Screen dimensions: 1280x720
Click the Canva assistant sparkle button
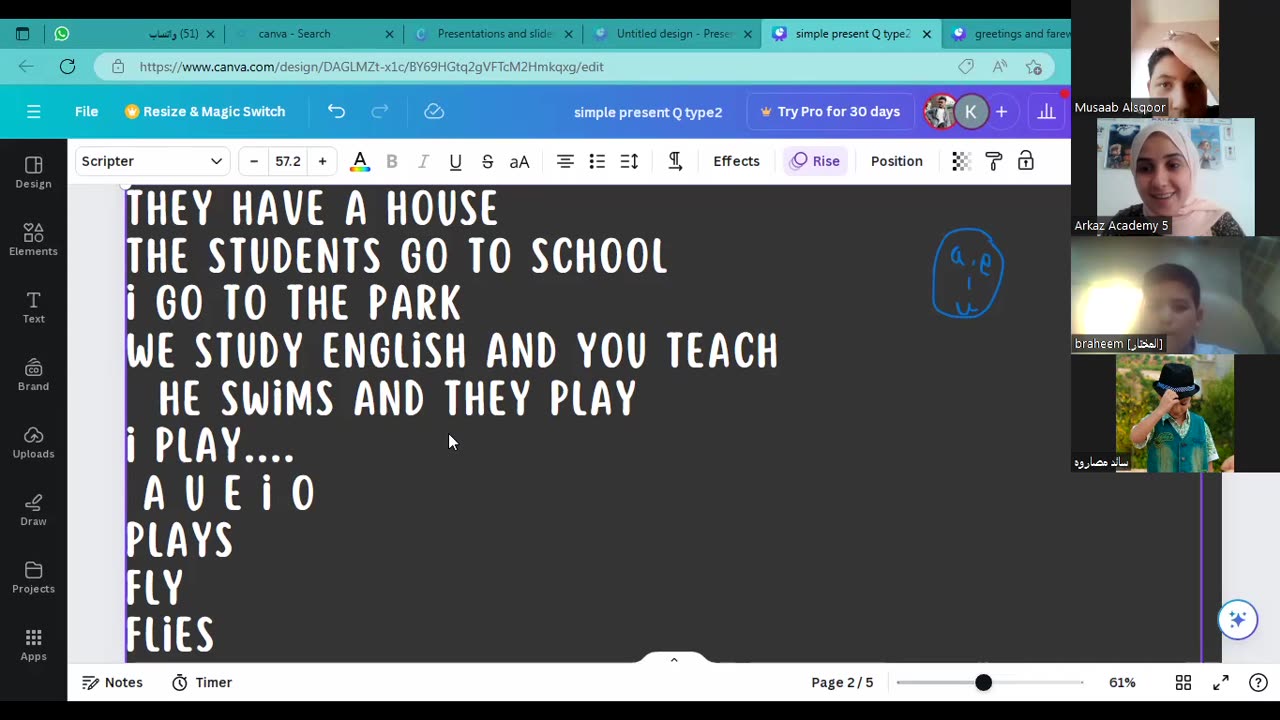1237,619
